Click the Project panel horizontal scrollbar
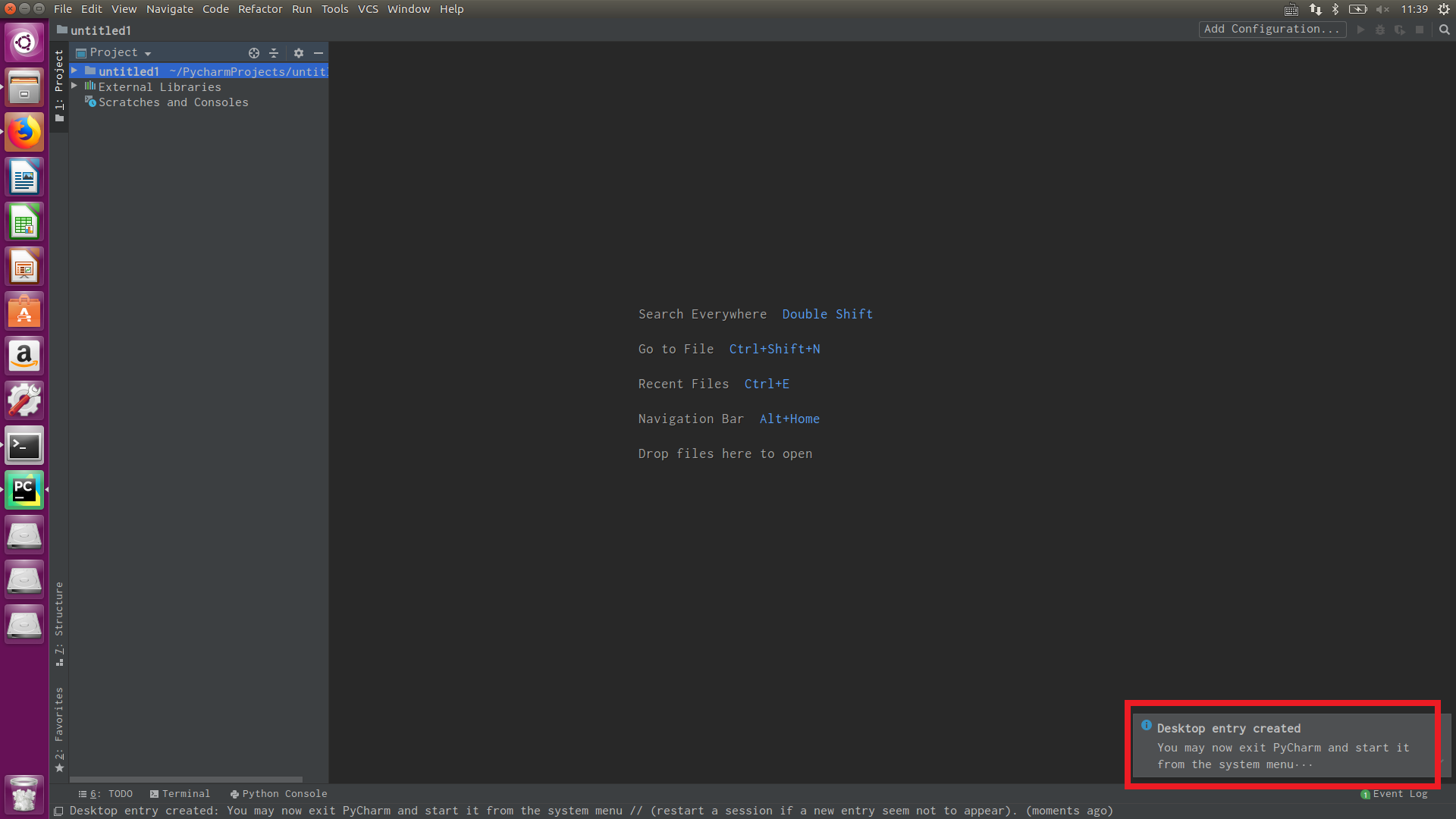The height and width of the screenshot is (819, 1456). pos(186,780)
